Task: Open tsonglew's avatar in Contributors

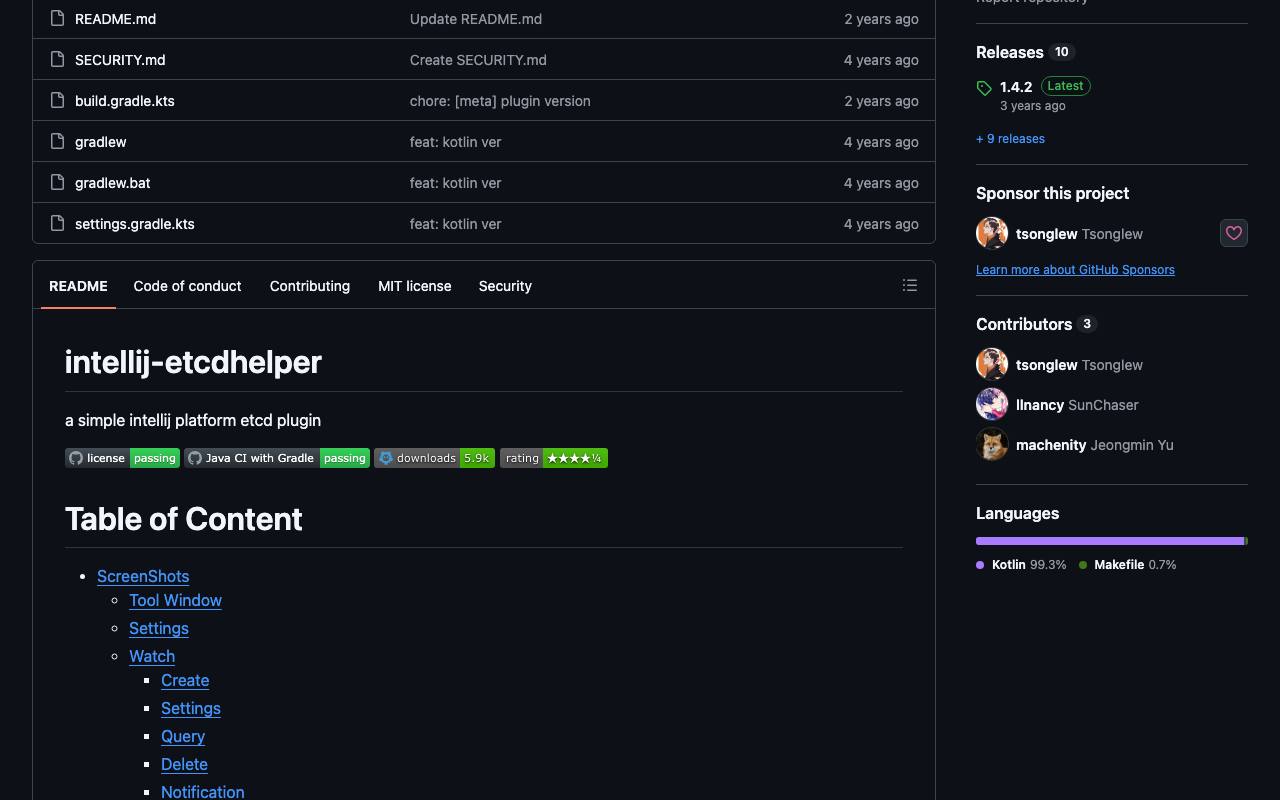Action: [992, 364]
